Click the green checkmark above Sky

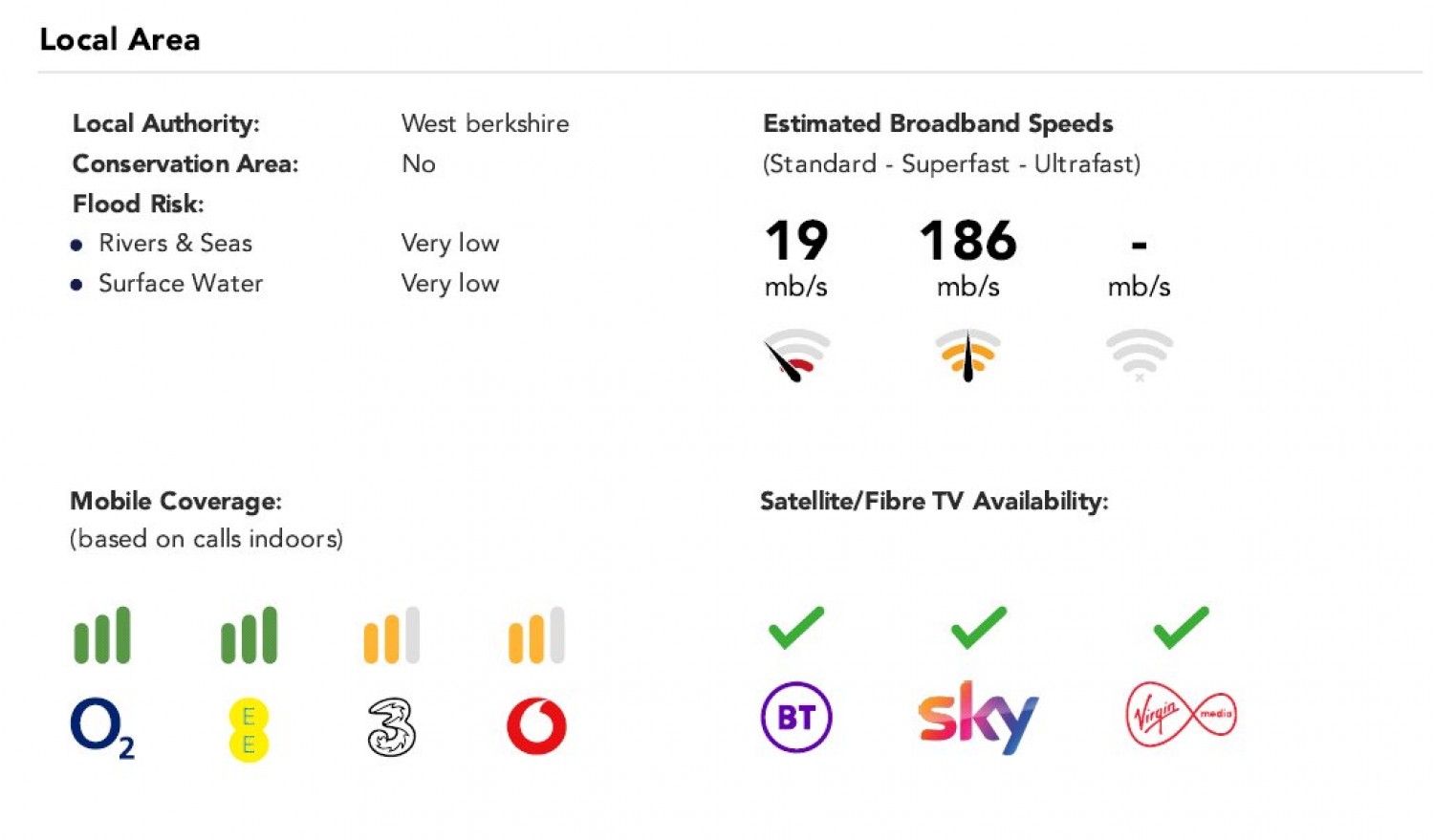click(x=978, y=628)
